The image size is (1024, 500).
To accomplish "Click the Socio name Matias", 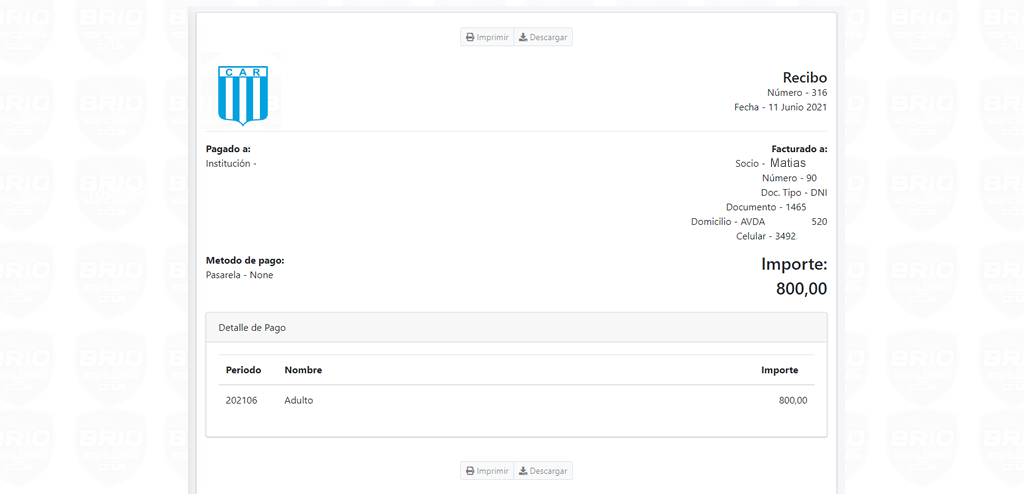I will click(788, 163).
